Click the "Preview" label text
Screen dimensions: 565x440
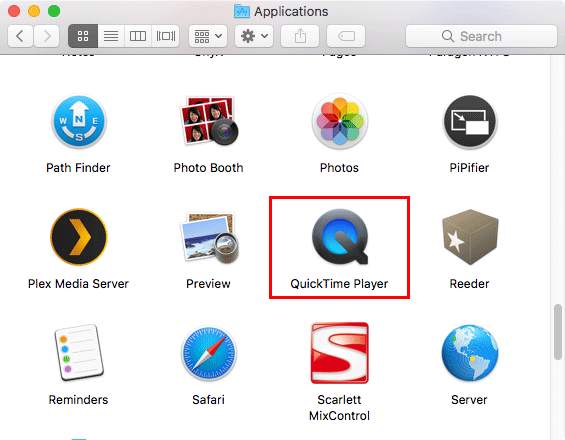(x=208, y=284)
